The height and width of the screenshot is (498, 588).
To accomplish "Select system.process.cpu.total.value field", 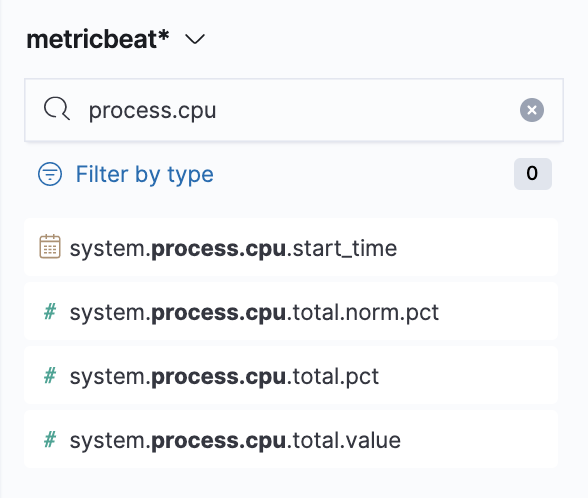I will point(235,440).
